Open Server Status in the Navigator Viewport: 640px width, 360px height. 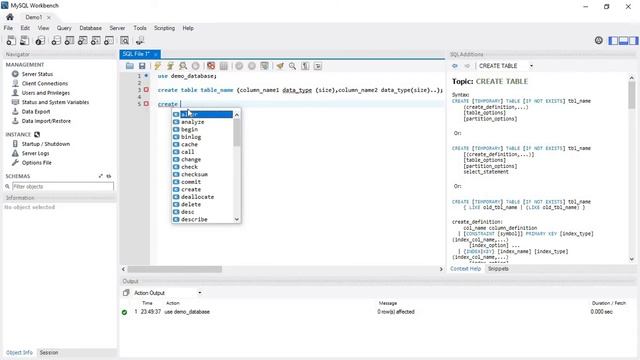point(37,74)
